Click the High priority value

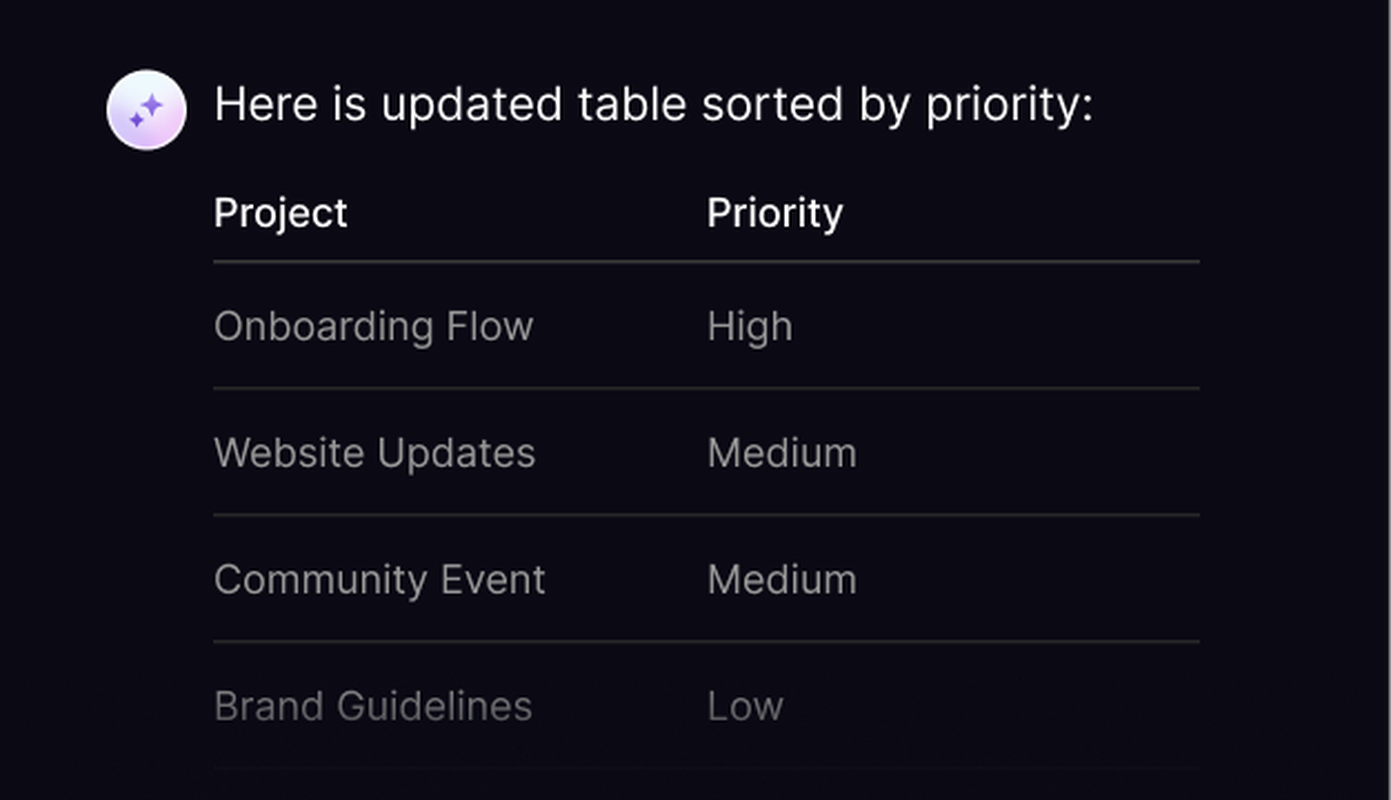(749, 327)
